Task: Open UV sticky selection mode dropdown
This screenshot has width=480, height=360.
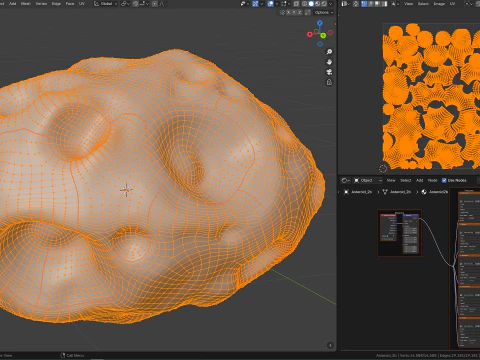Action: click(395, 4)
